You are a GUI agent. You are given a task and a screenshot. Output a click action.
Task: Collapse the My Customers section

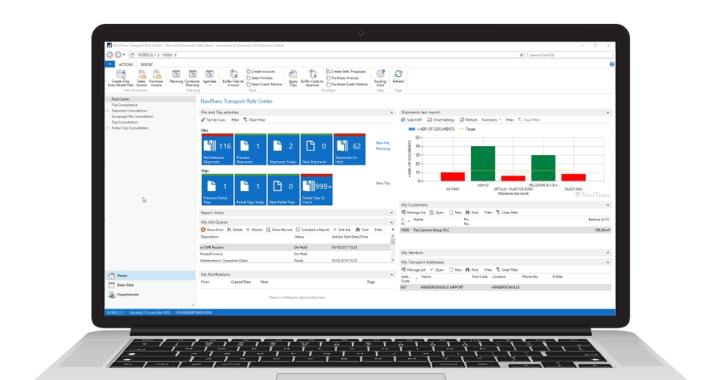pyautogui.click(x=608, y=205)
